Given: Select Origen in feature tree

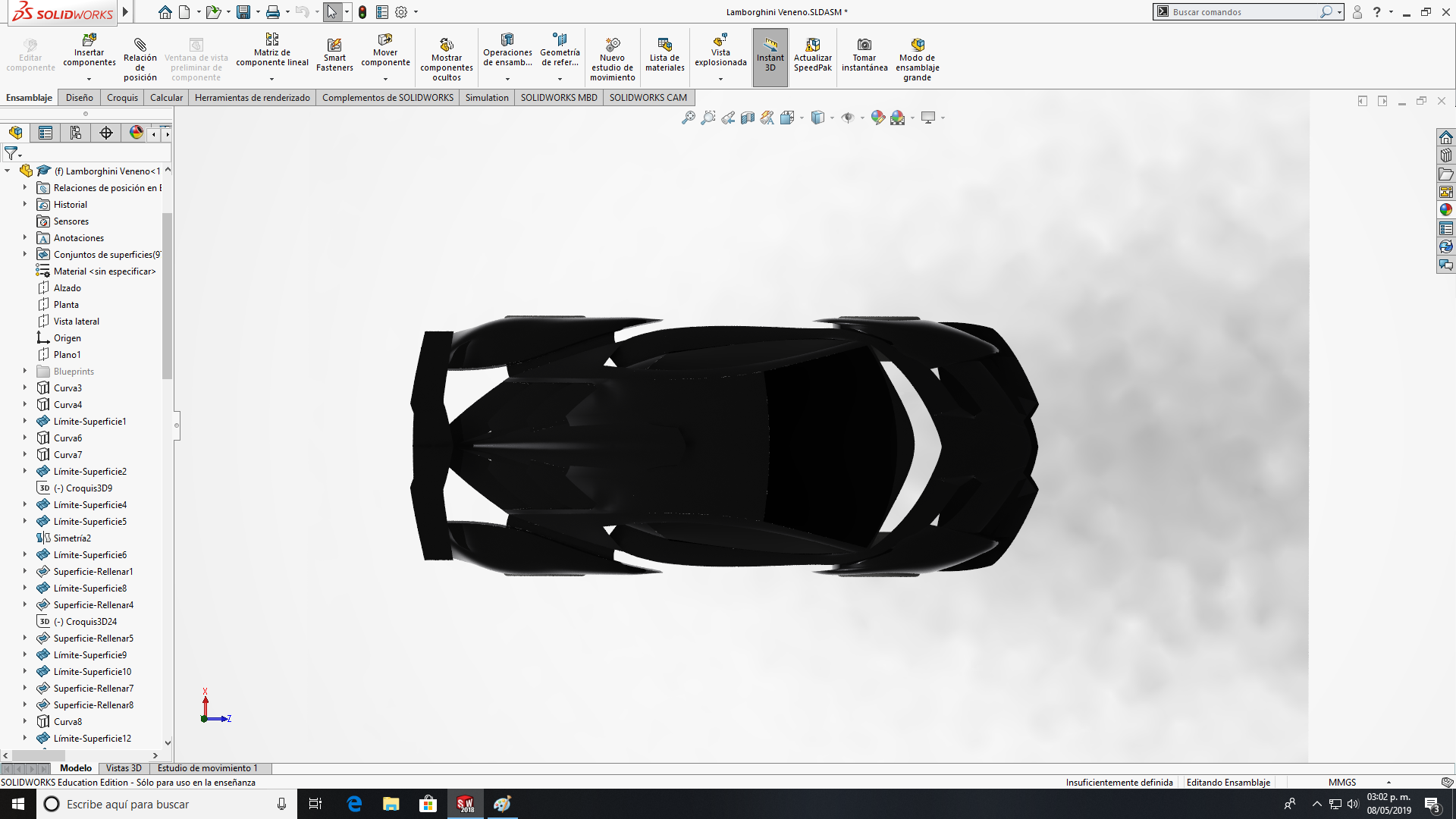Looking at the screenshot, I should pos(67,337).
